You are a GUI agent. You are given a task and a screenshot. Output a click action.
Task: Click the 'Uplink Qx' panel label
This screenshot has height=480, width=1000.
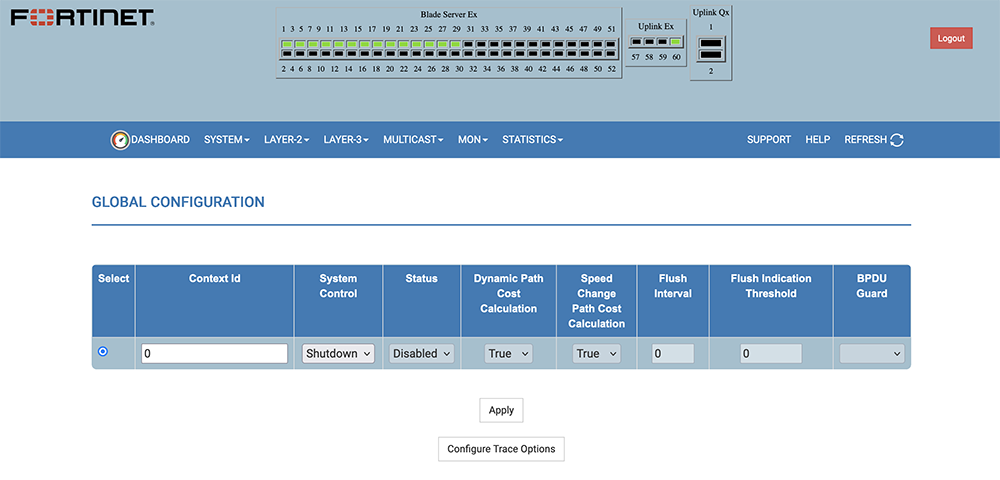click(x=711, y=12)
